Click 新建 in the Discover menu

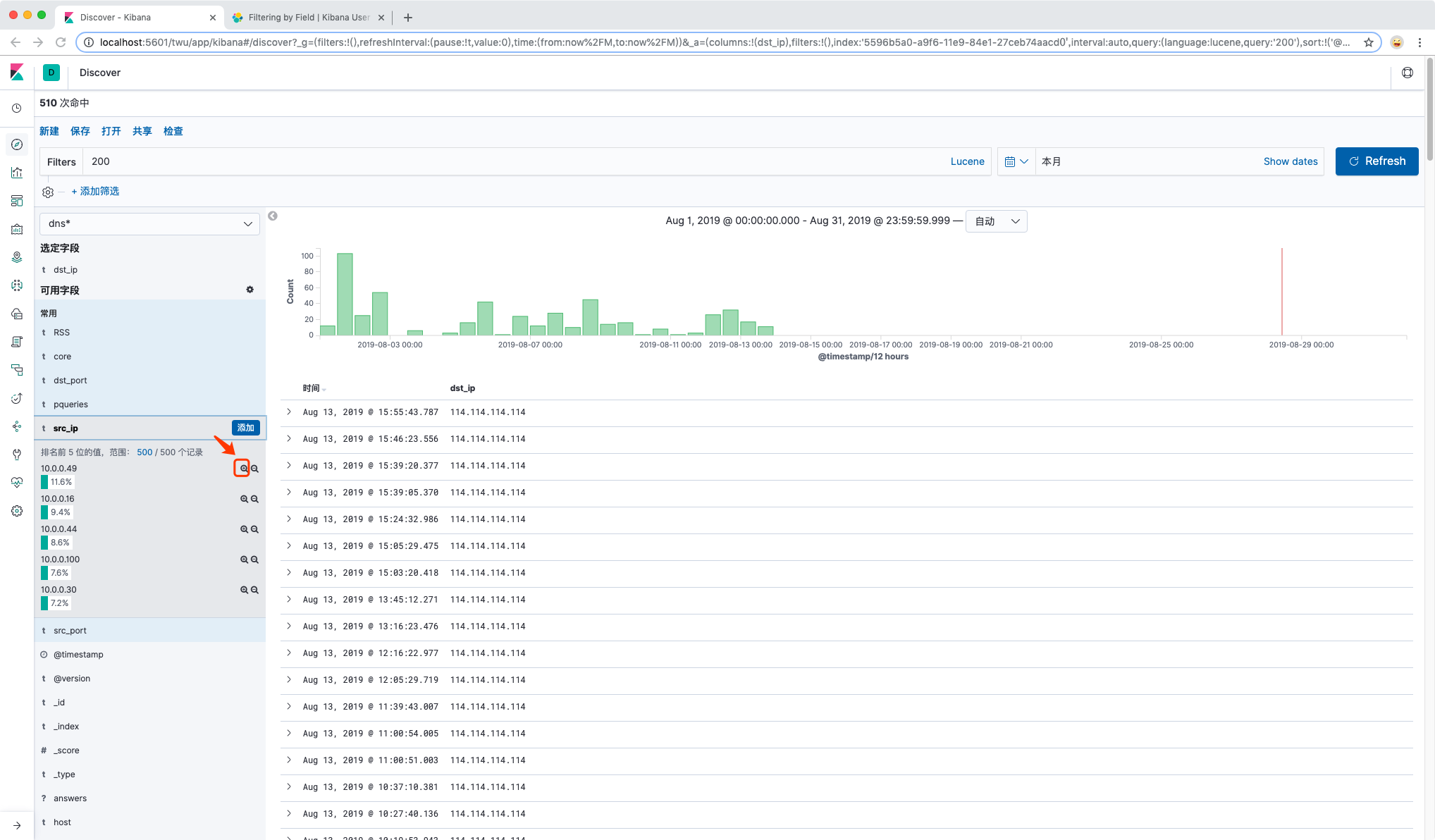(49, 131)
